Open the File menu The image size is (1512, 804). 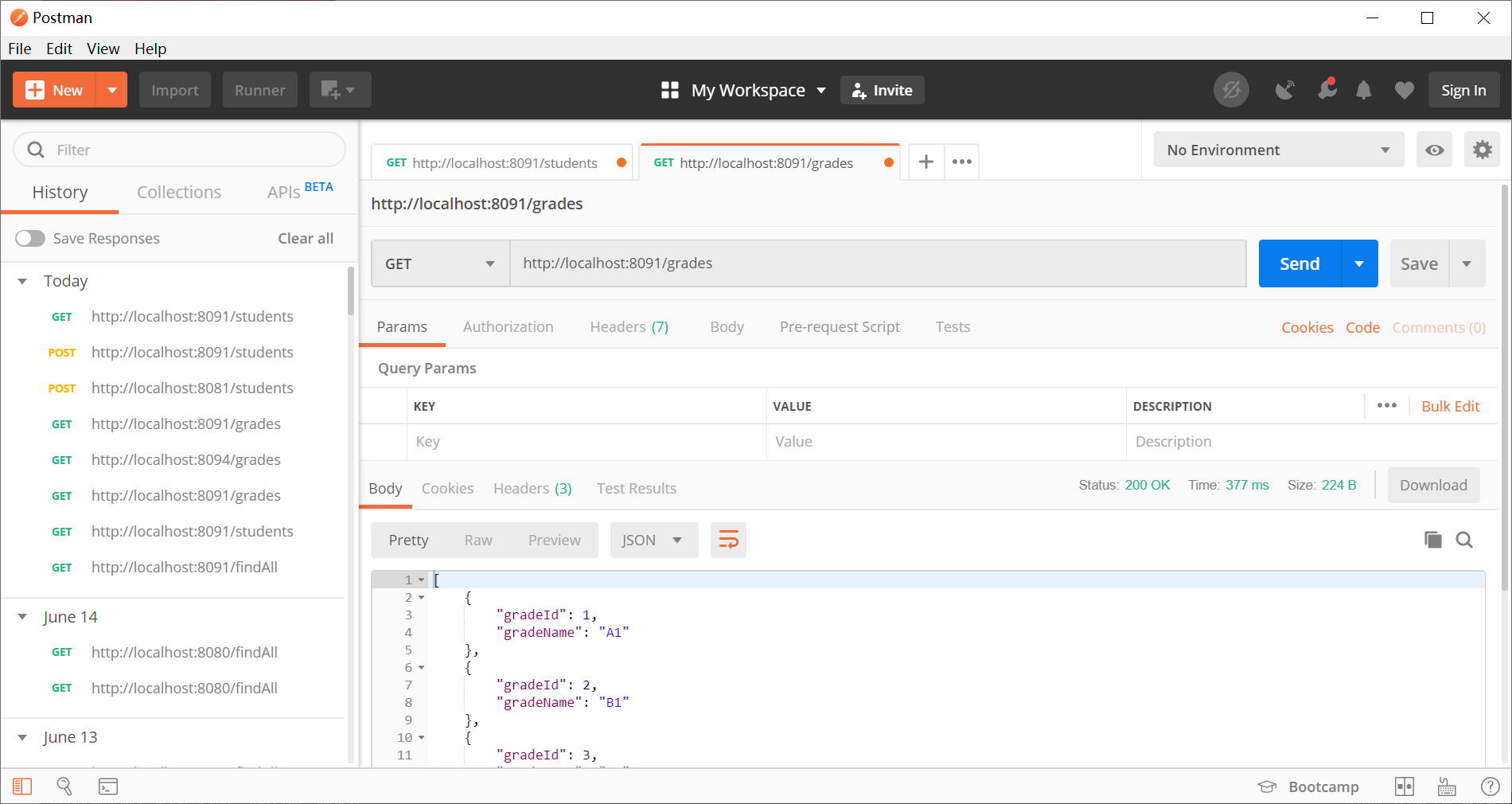click(20, 49)
